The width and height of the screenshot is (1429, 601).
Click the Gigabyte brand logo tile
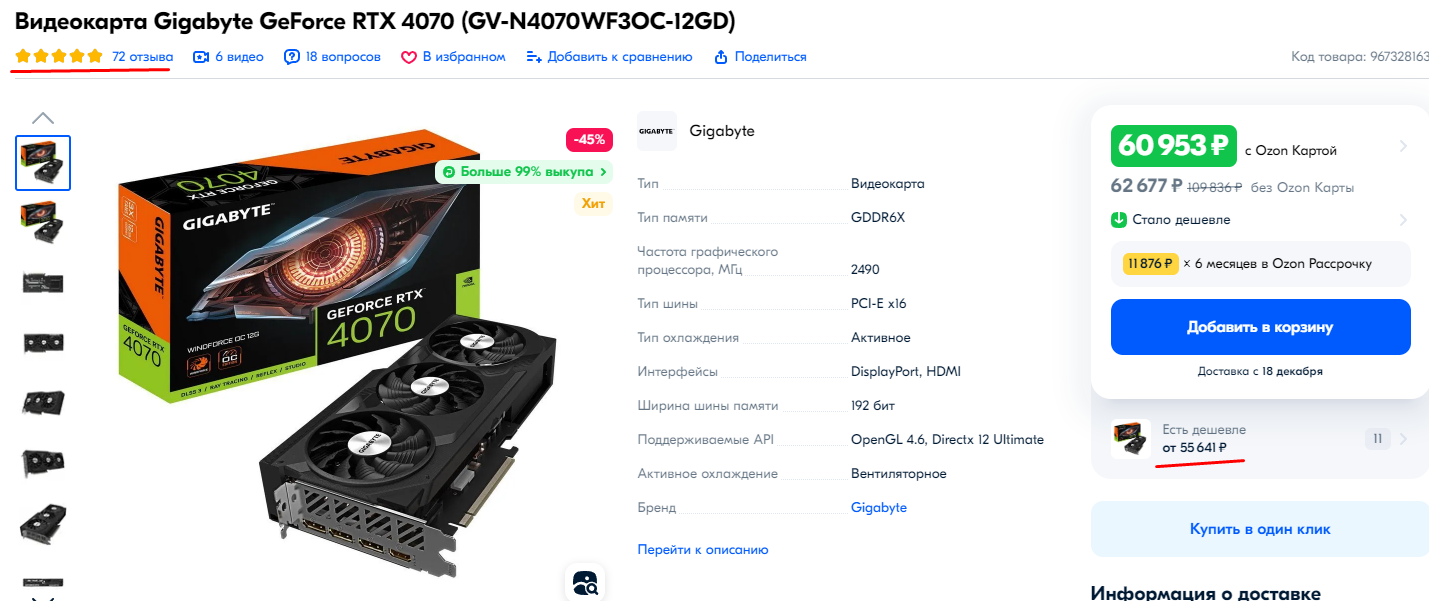[x=657, y=131]
